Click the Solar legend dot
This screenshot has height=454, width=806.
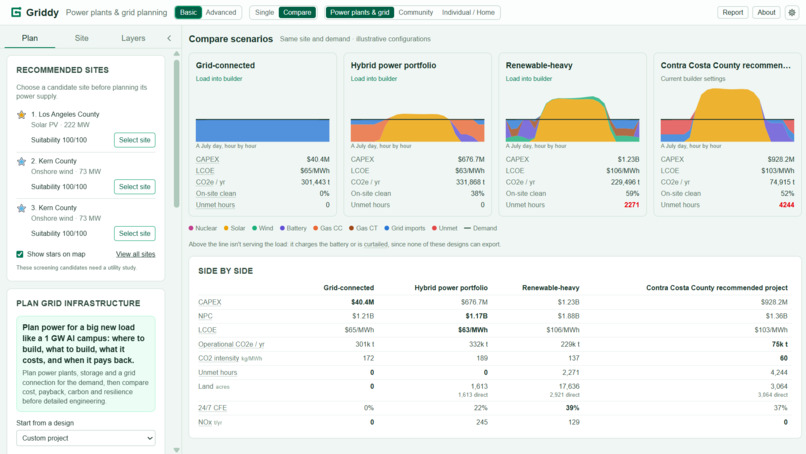(x=226, y=228)
